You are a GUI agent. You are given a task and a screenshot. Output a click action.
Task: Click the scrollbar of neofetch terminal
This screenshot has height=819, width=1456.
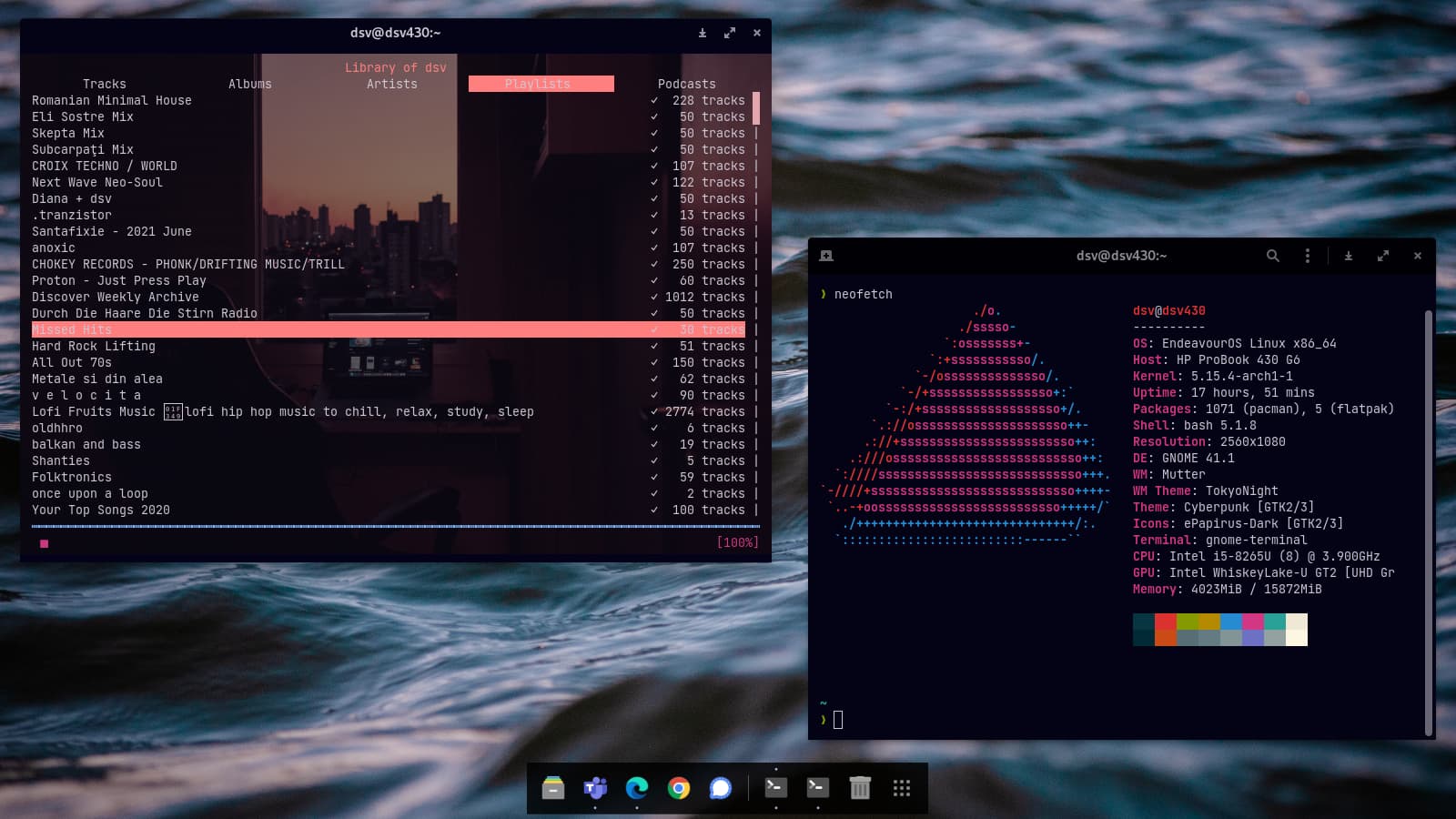tap(1429, 522)
